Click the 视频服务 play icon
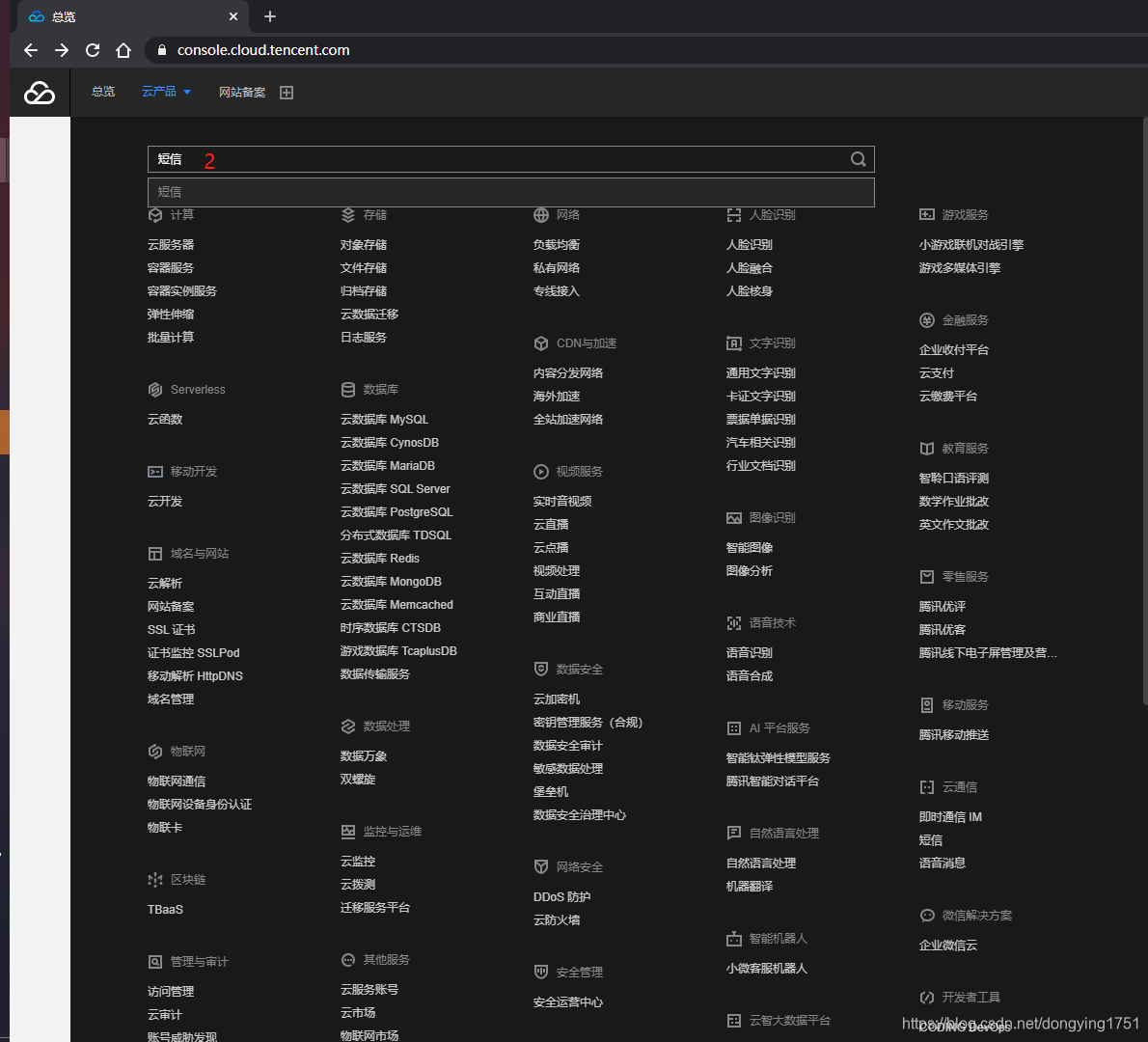Screen dimensions: 1148x1042 [541, 472]
